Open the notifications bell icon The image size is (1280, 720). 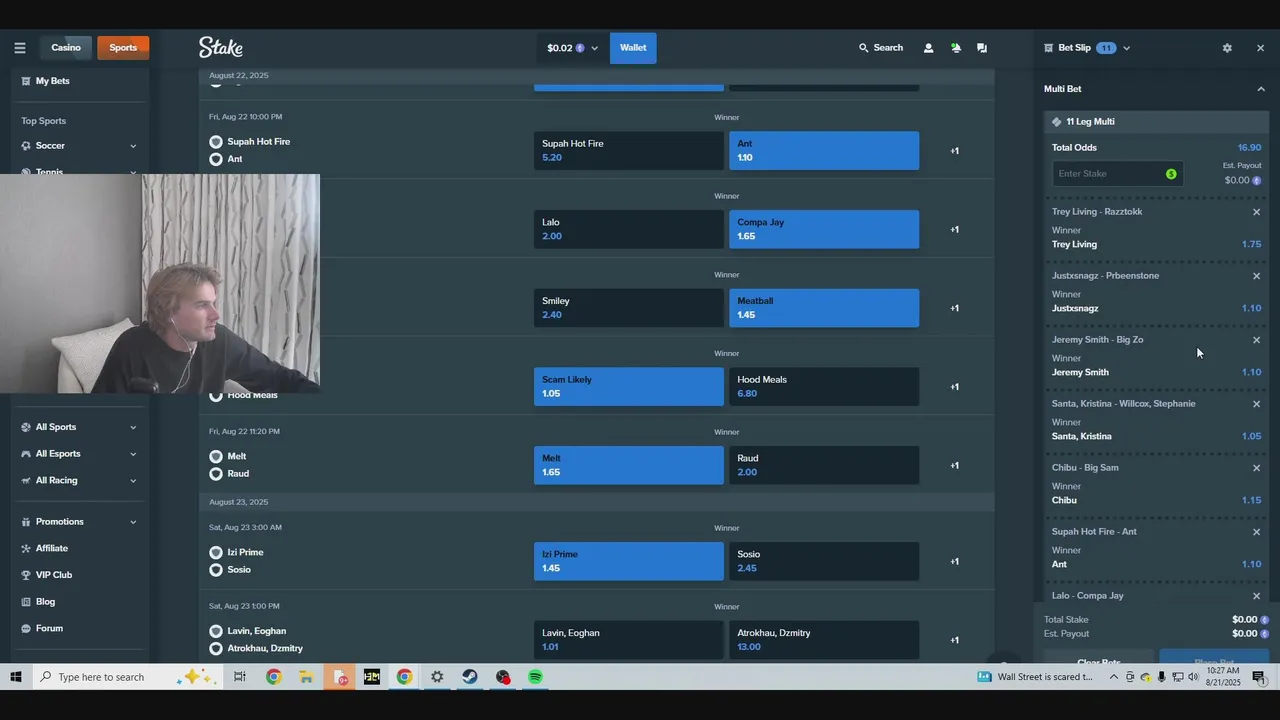[955, 48]
